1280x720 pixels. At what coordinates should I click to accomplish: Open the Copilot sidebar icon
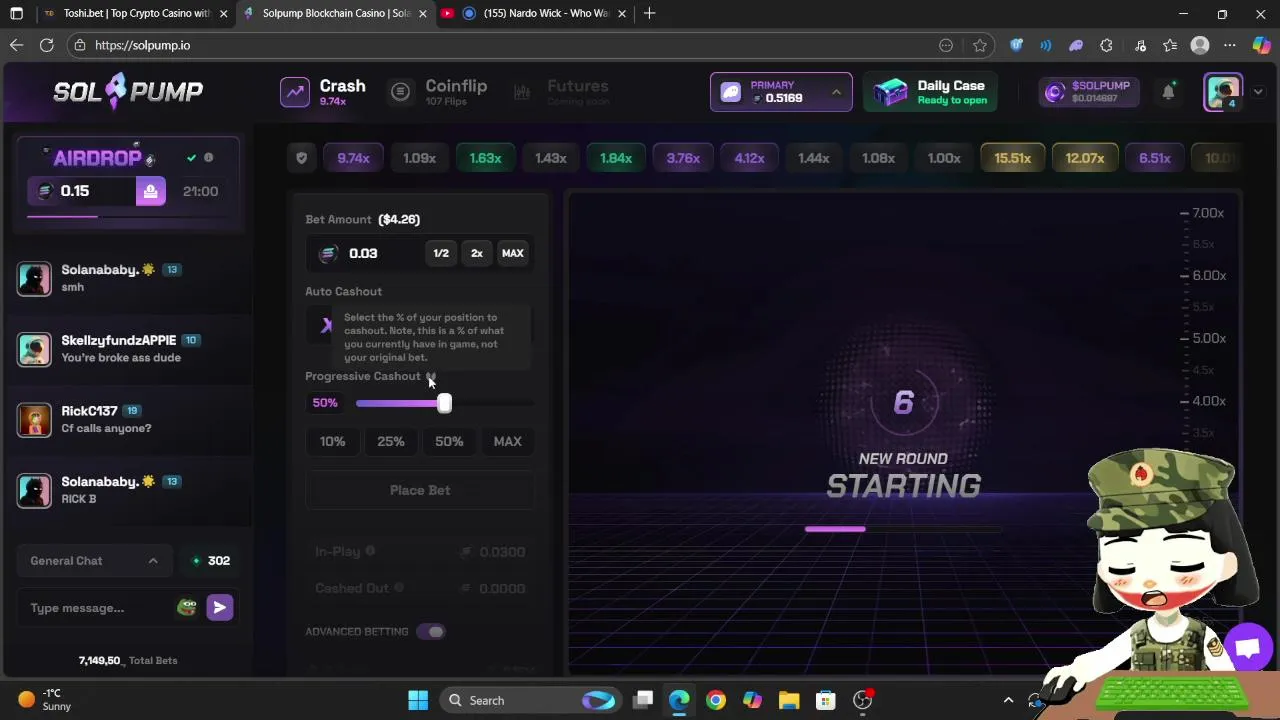click(x=1261, y=45)
